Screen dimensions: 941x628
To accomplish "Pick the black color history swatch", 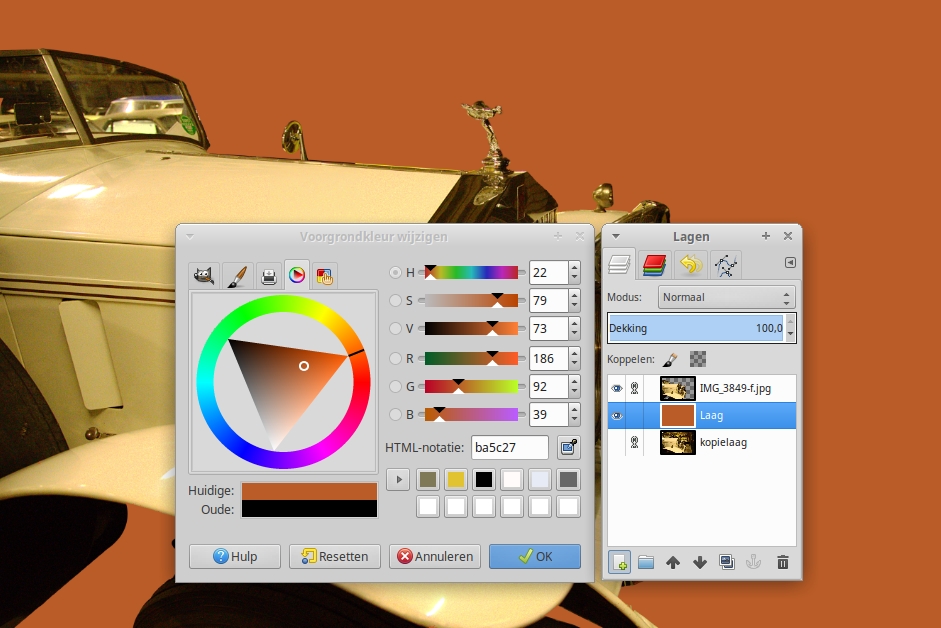I will pos(484,479).
